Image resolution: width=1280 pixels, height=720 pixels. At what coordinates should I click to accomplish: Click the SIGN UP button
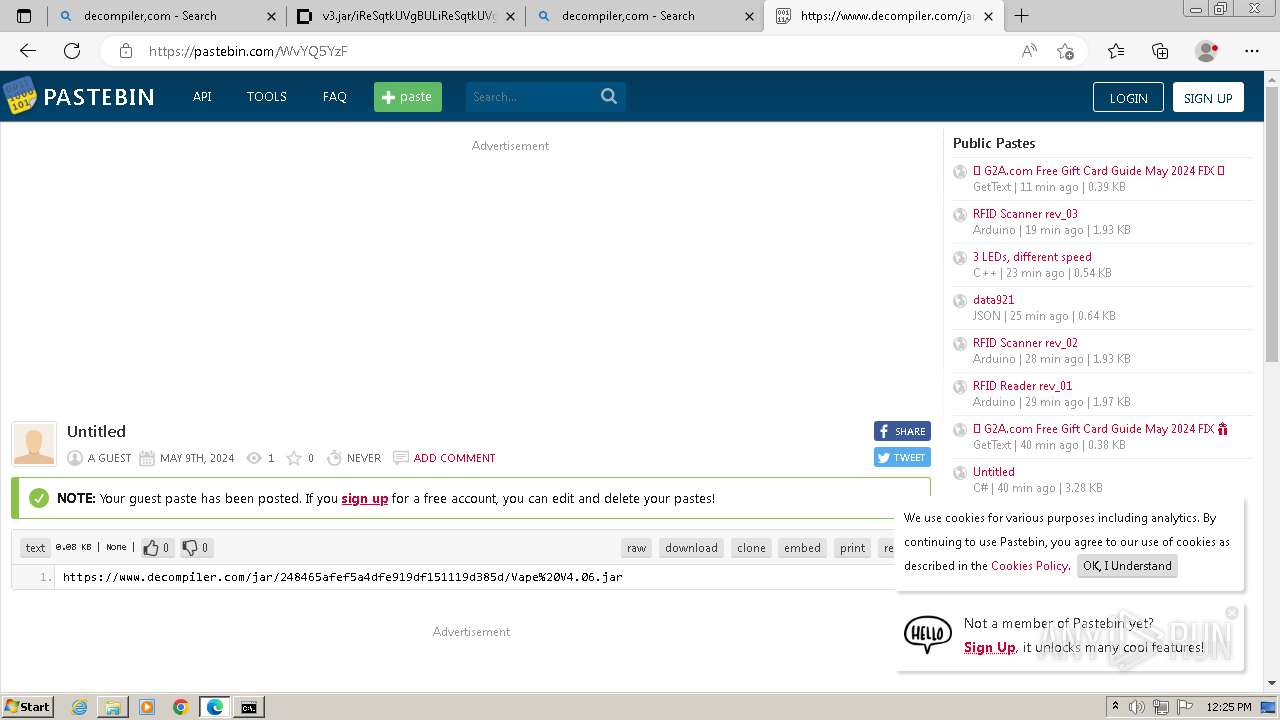point(1208,97)
